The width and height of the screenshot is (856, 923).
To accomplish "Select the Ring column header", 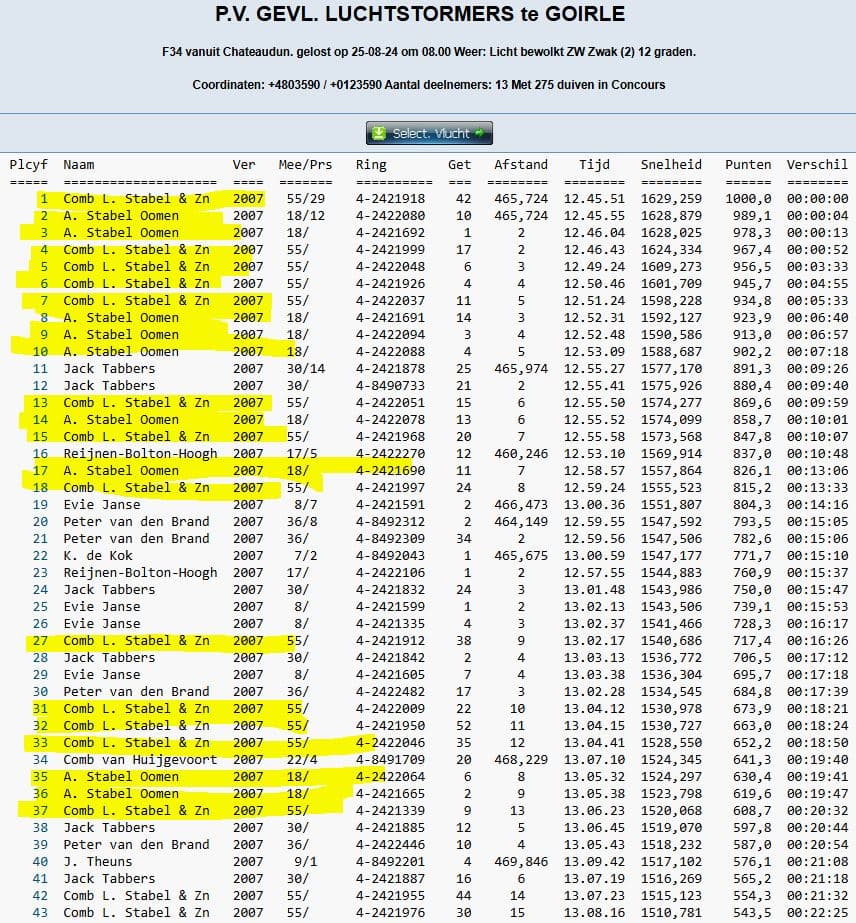I will [371, 164].
